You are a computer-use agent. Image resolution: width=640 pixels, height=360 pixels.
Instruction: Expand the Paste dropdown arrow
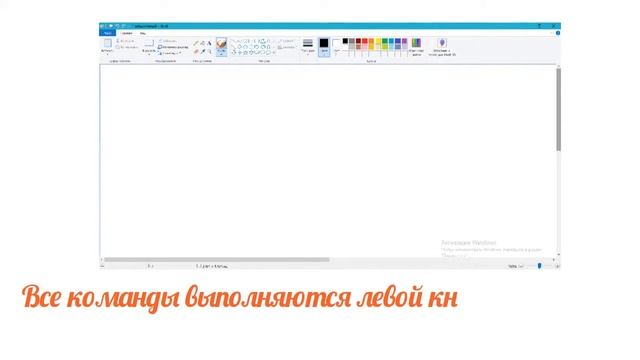coord(107,54)
